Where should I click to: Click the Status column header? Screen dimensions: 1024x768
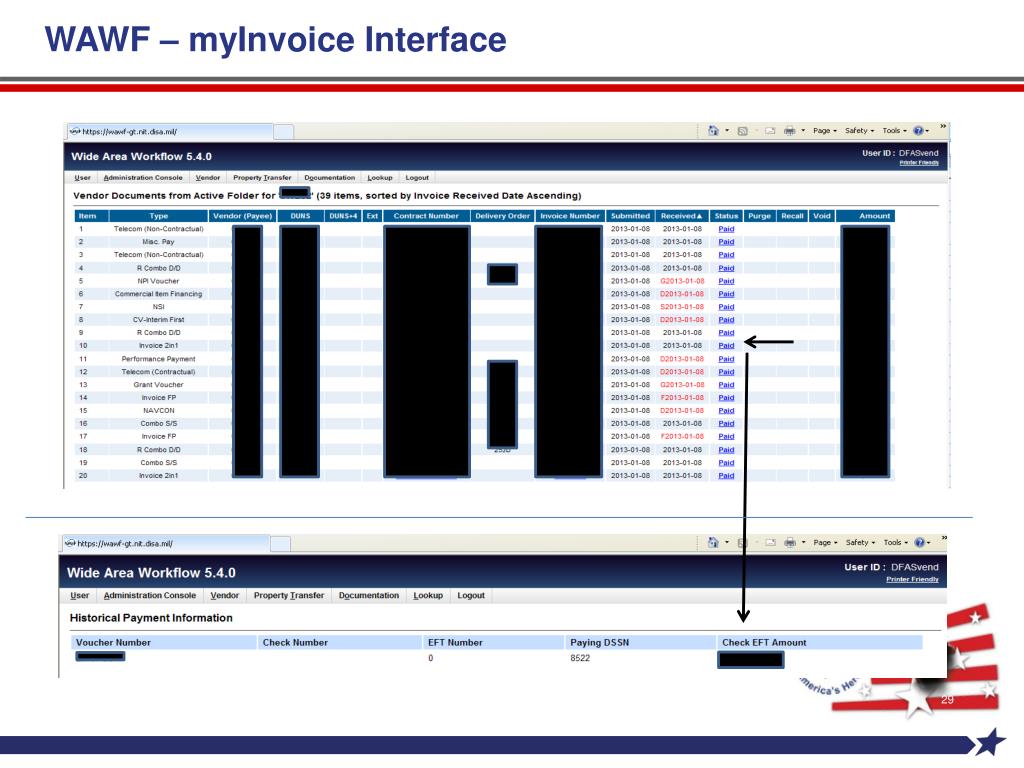tap(726, 216)
